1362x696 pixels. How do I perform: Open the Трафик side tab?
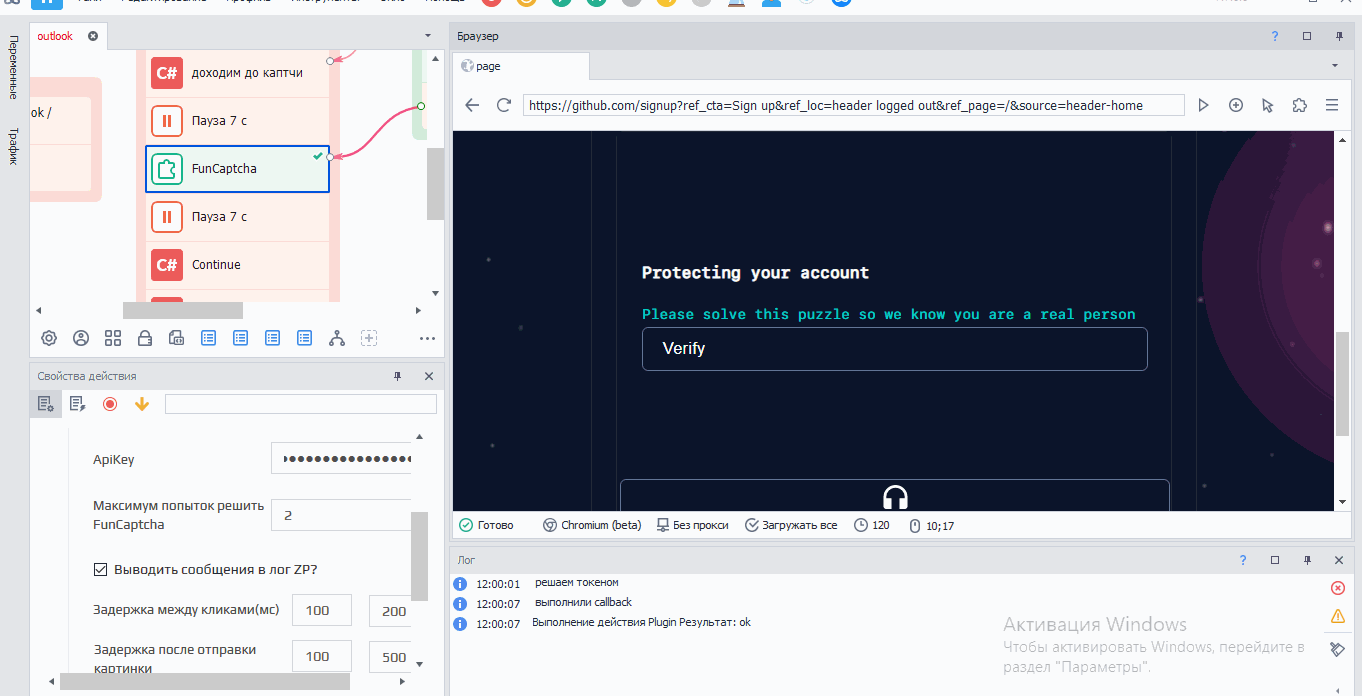click(x=13, y=146)
